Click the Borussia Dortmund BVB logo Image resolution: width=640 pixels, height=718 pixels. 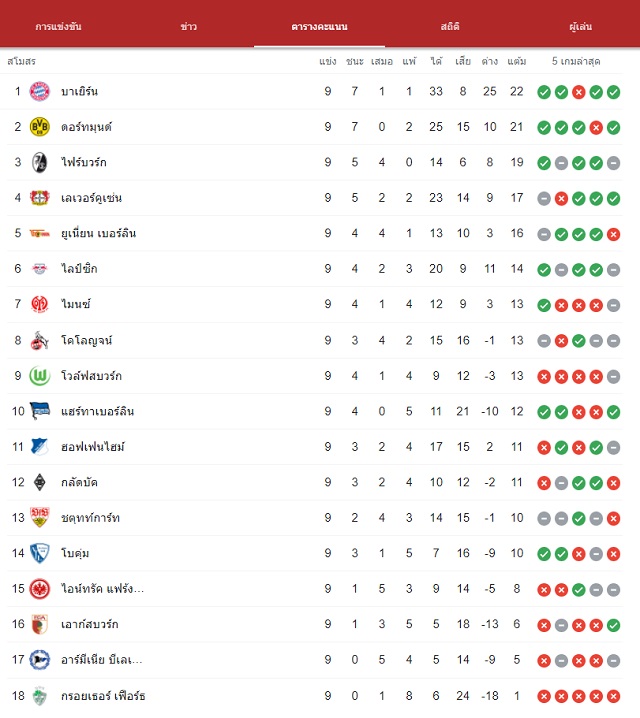pyautogui.click(x=40, y=127)
